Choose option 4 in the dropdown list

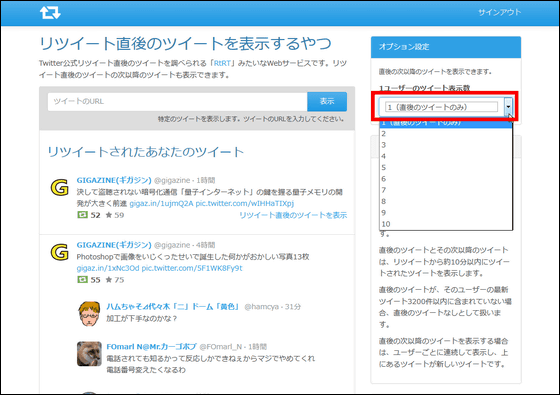coord(446,156)
